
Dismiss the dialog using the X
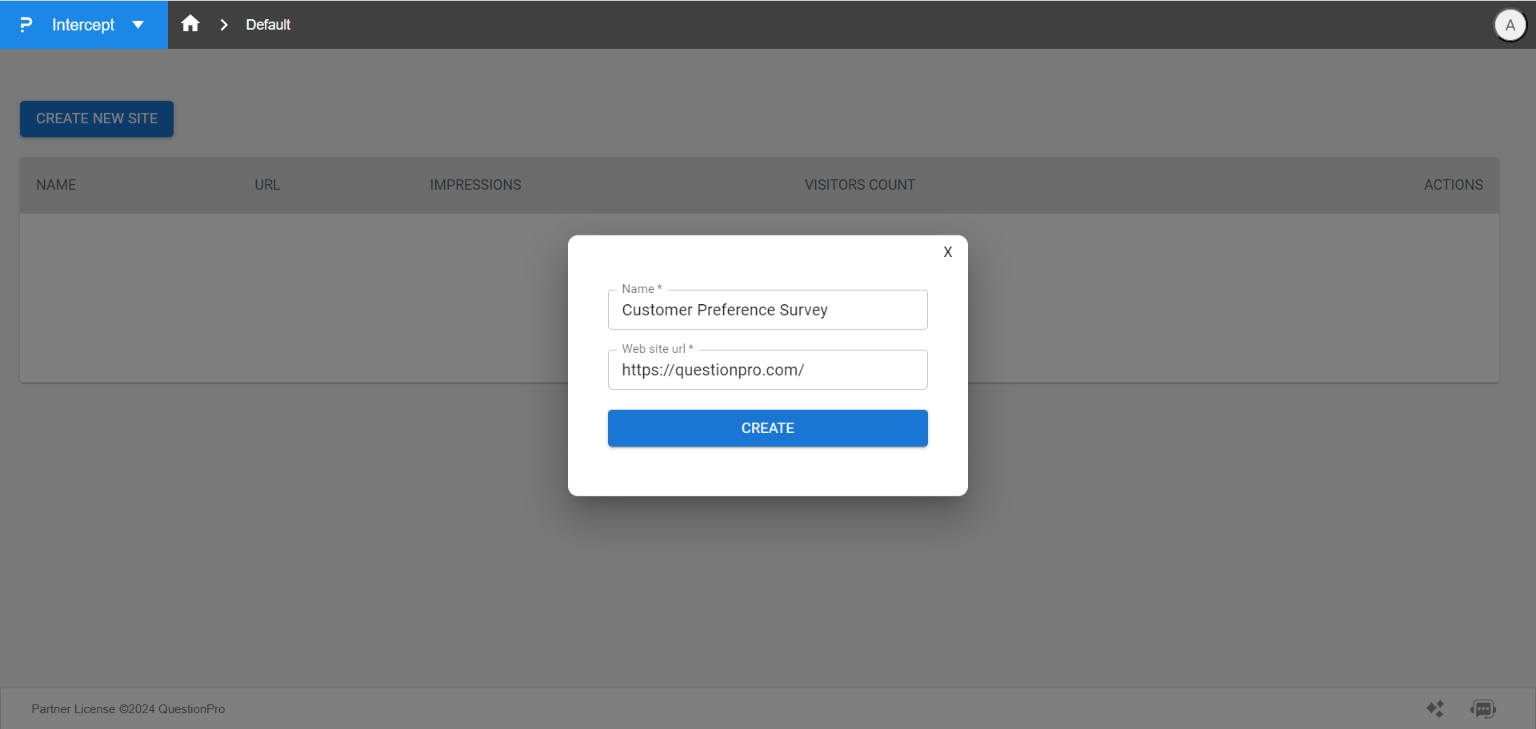[947, 251]
